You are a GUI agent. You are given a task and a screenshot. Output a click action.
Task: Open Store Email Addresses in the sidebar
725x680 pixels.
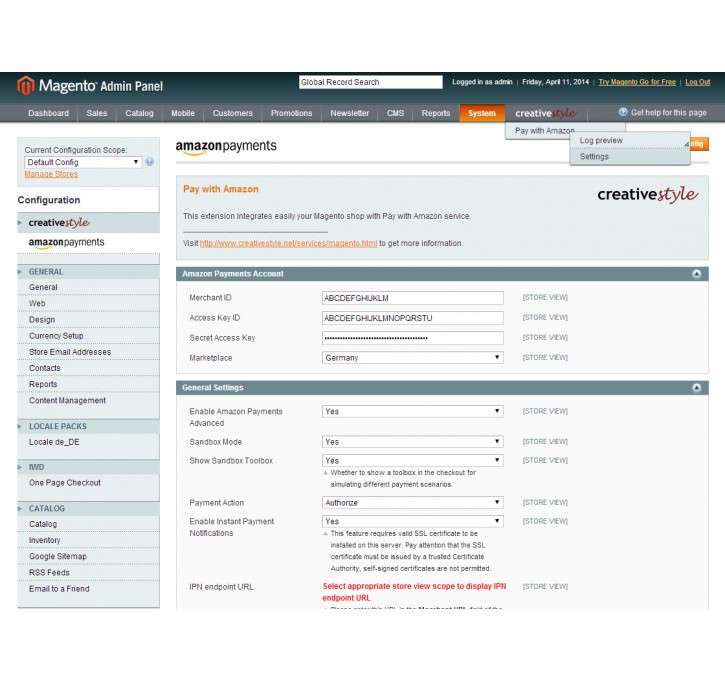point(88,352)
